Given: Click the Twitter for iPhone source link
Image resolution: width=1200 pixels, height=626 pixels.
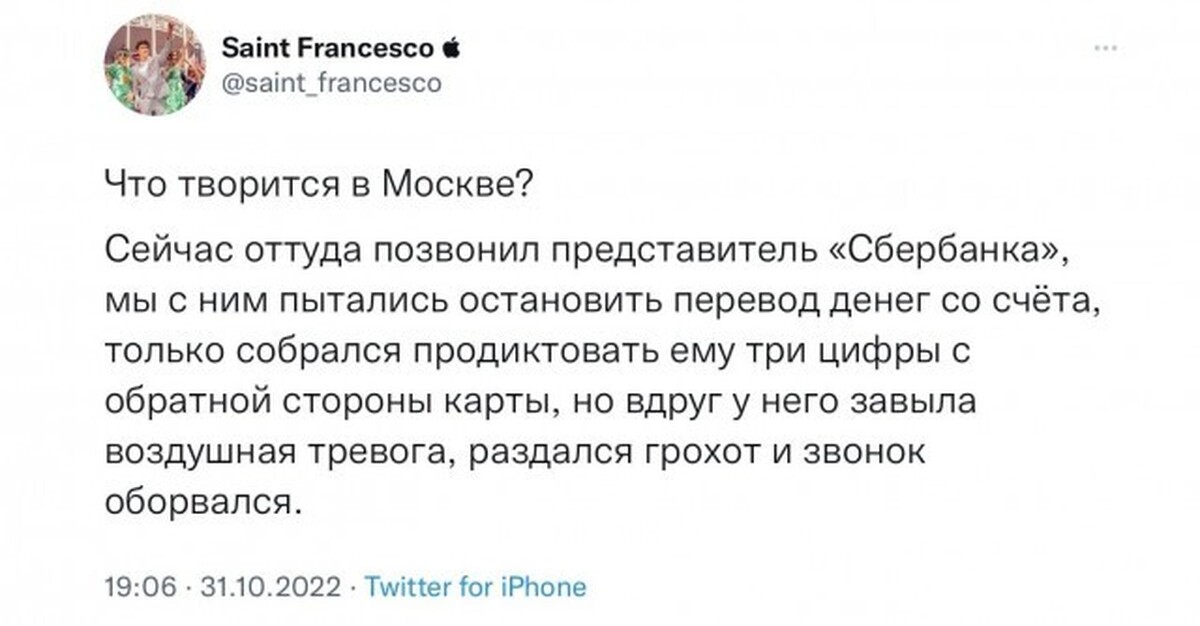Looking at the screenshot, I should point(476,586).
